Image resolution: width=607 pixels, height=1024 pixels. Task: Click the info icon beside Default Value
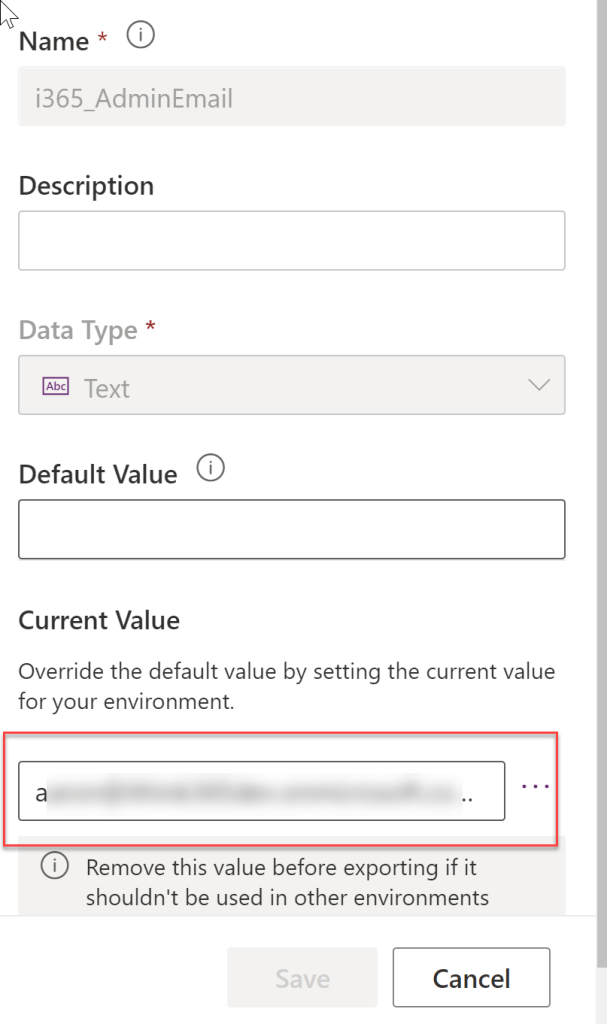[211, 468]
